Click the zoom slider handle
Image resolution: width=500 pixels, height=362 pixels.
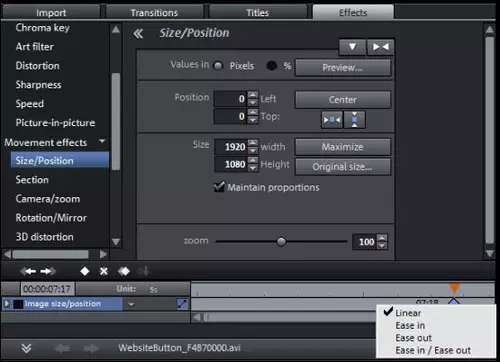pyautogui.click(x=281, y=242)
